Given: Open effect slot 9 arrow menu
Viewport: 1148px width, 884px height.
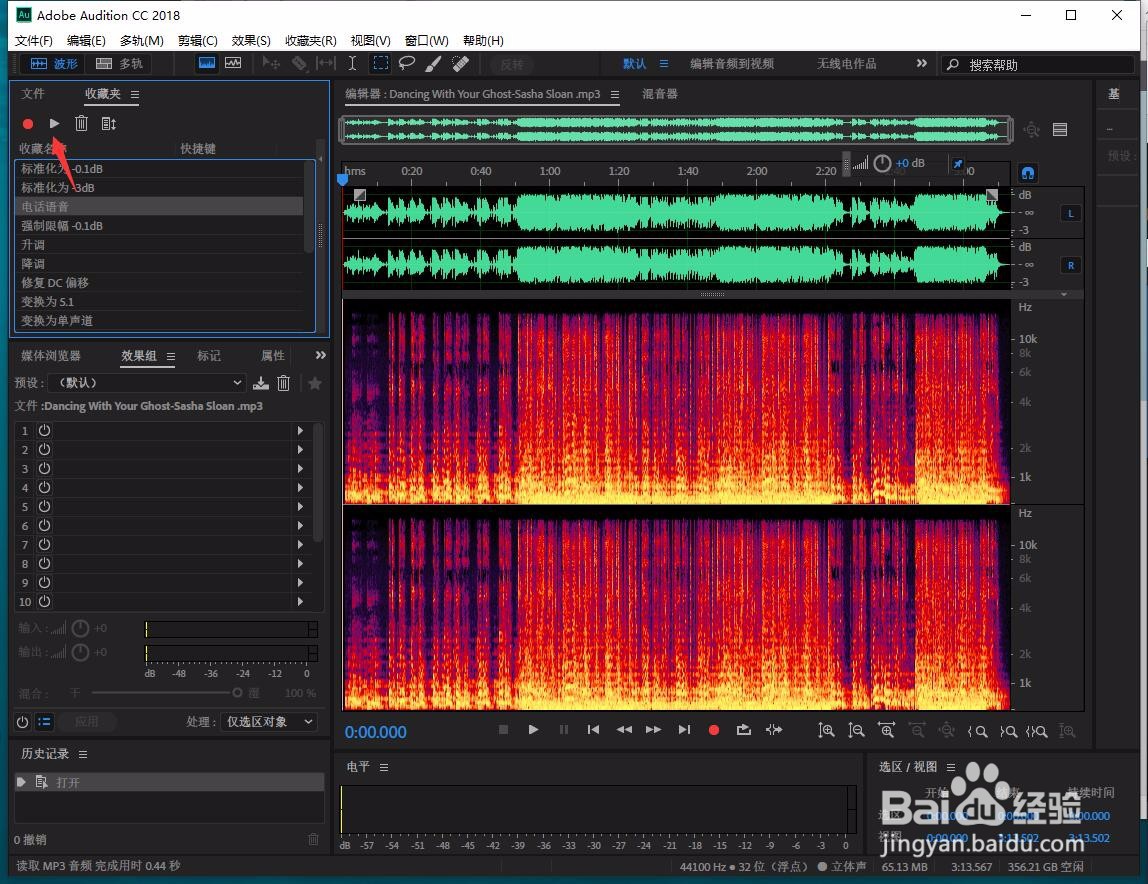Looking at the screenshot, I should pos(300,583).
